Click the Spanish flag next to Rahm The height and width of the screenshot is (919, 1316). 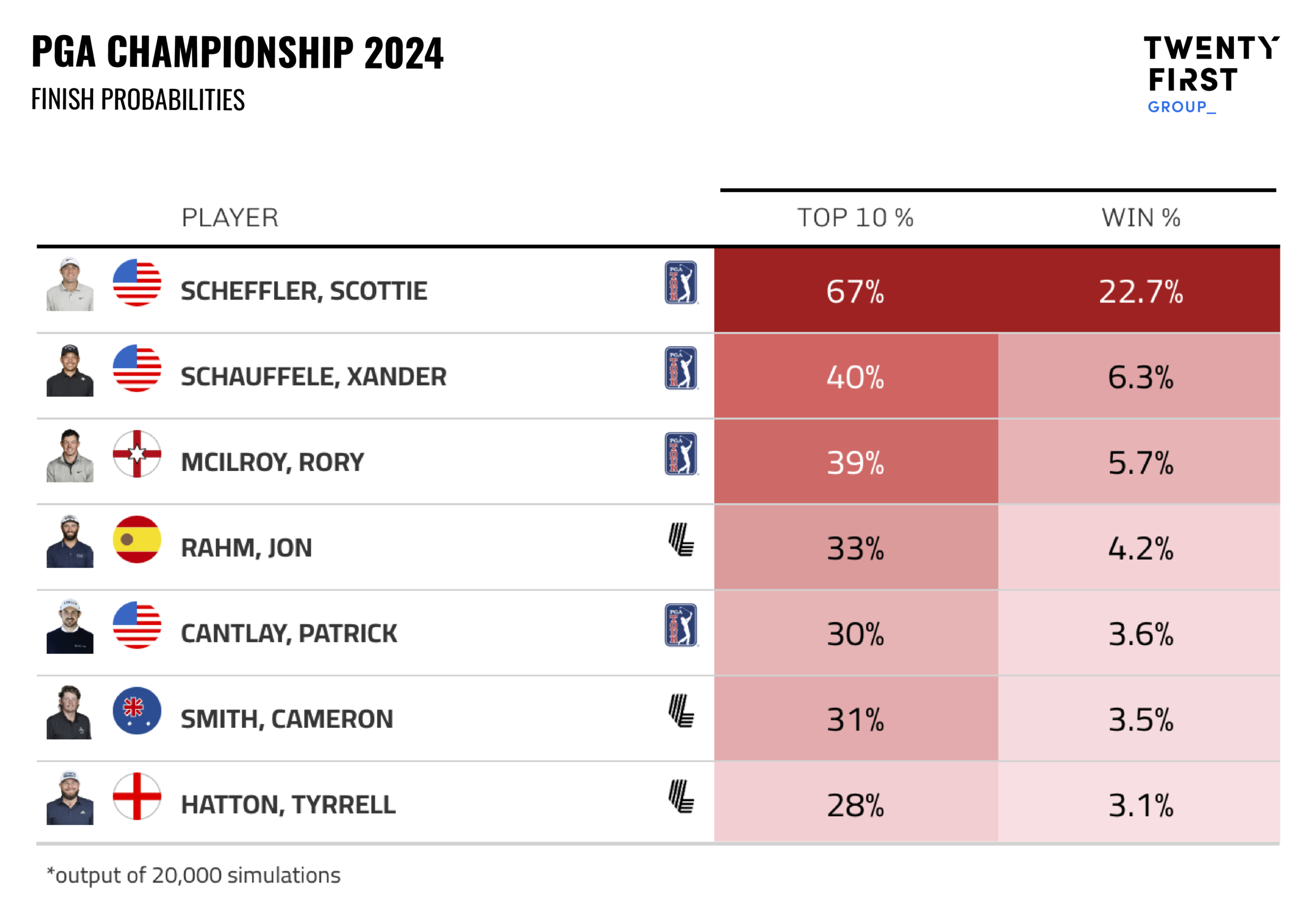[137, 539]
